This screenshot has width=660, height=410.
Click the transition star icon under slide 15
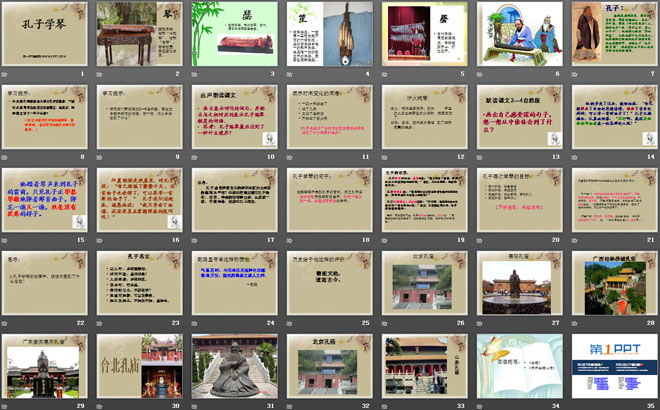coord(5,240)
